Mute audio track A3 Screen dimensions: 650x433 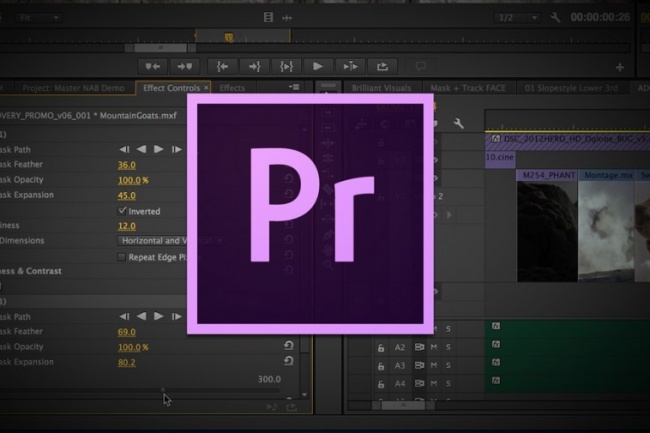[434, 365]
